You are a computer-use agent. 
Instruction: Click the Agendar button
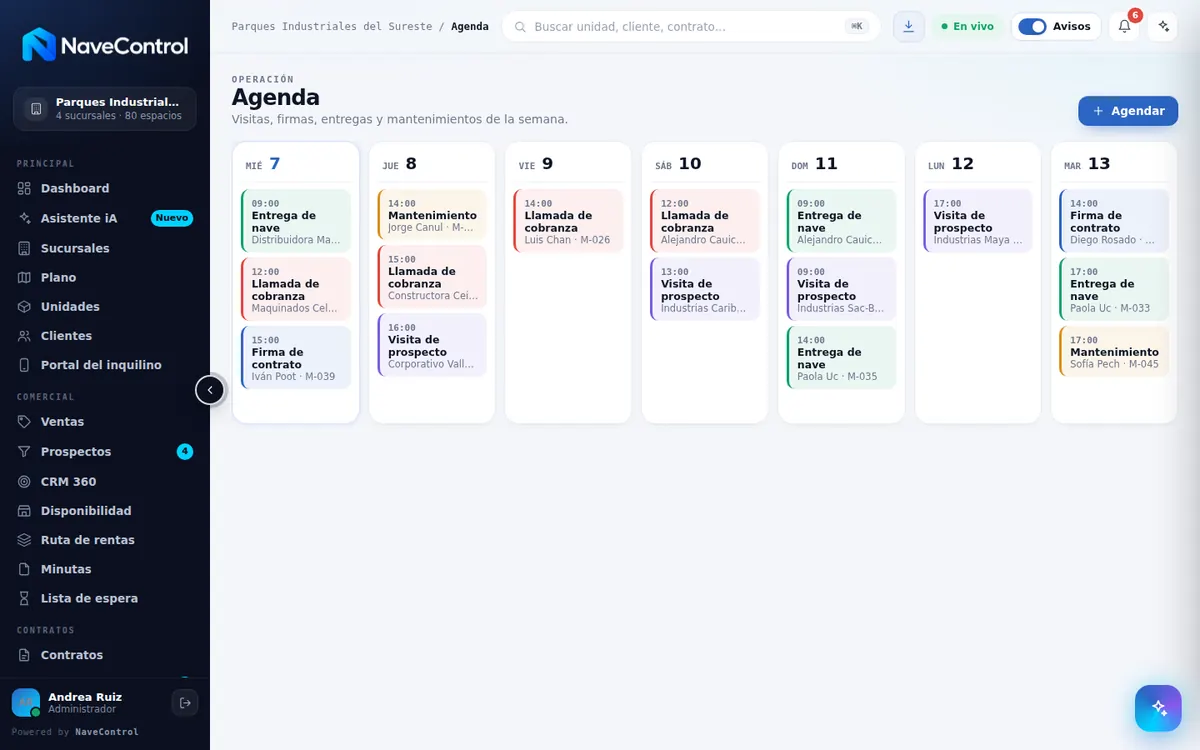(x=1128, y=111)
